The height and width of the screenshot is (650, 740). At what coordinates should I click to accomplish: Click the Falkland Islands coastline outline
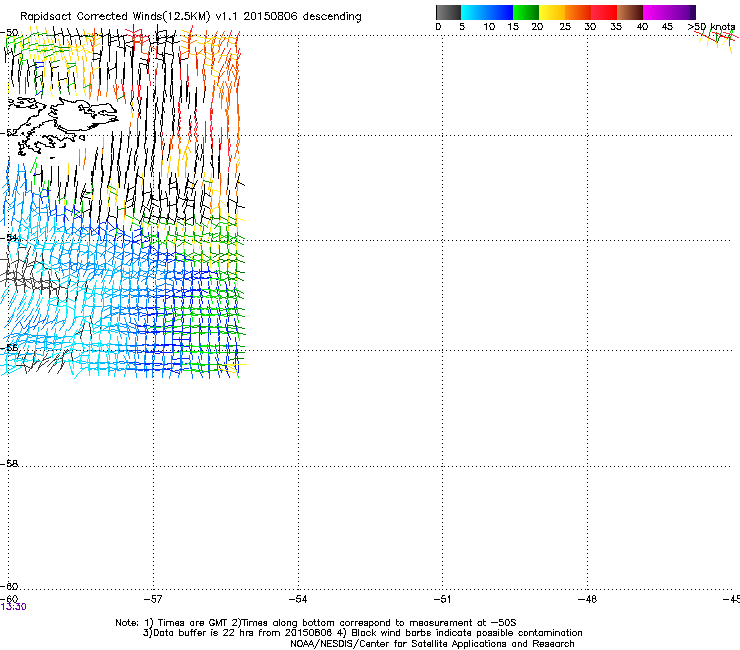click(62, 126)
